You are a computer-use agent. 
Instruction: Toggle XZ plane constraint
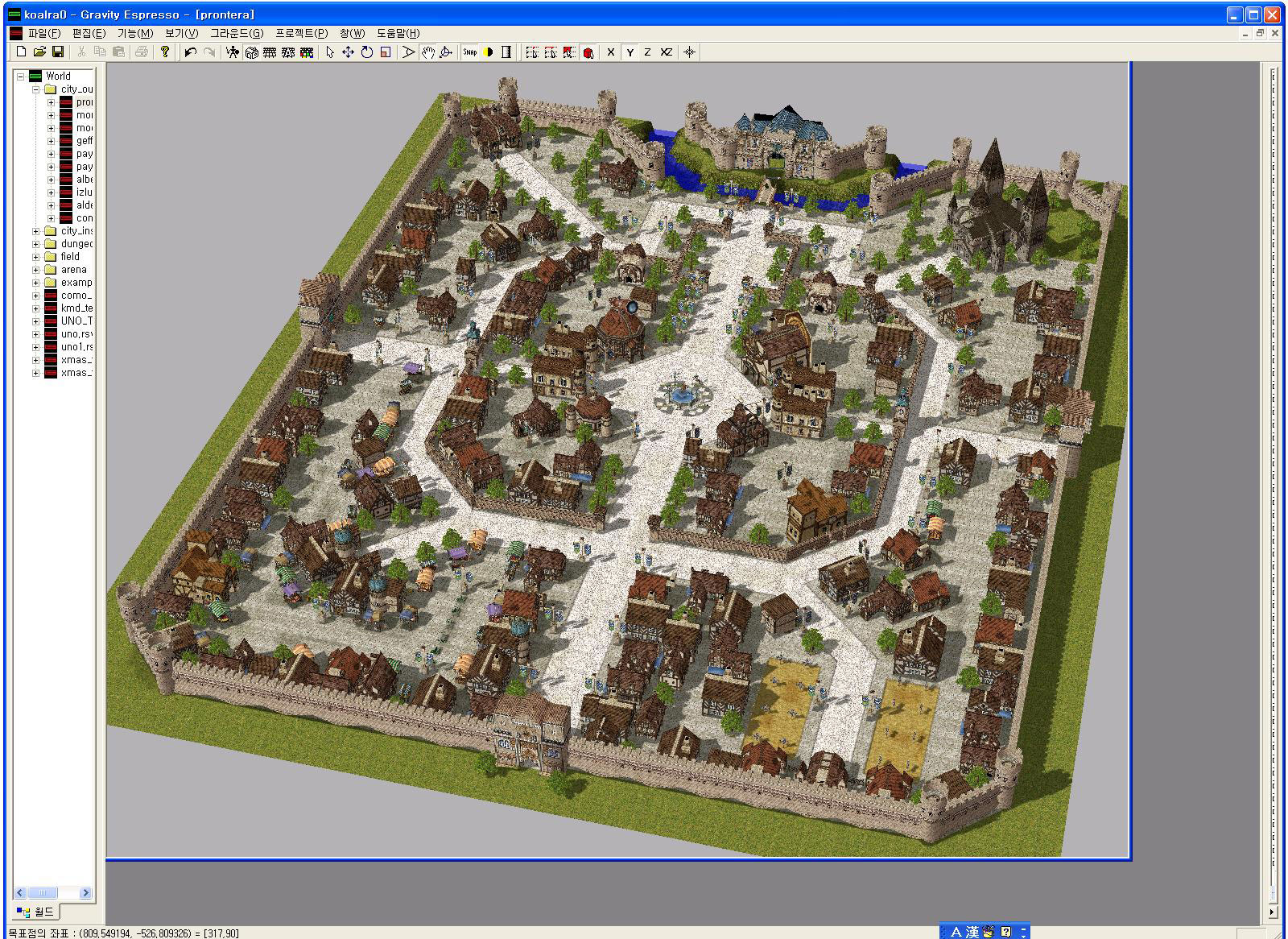pyautogui.click(x=667, y=52)
